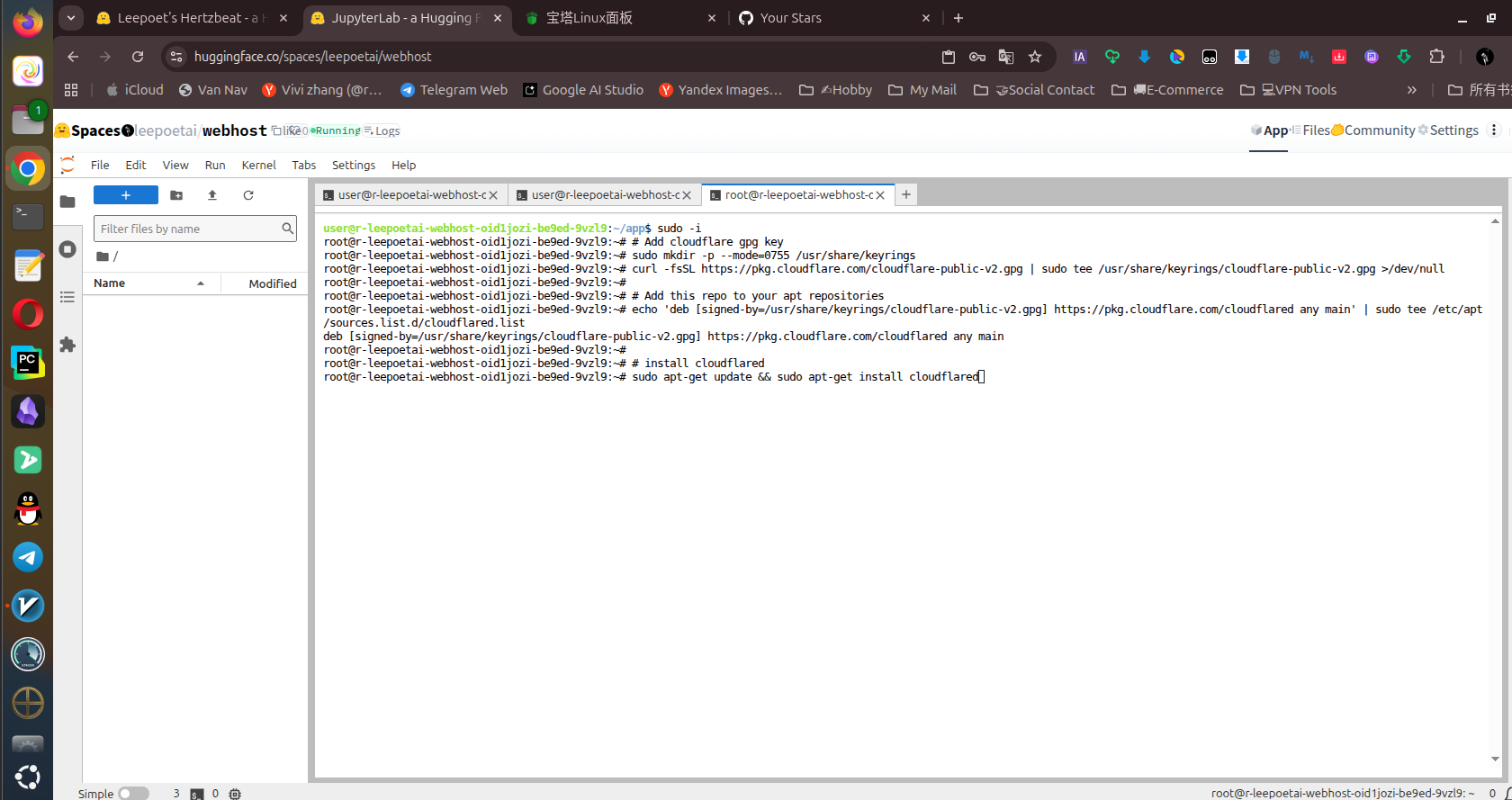
Task: Sort files using the Name column arrow
Action: point(201,283)
